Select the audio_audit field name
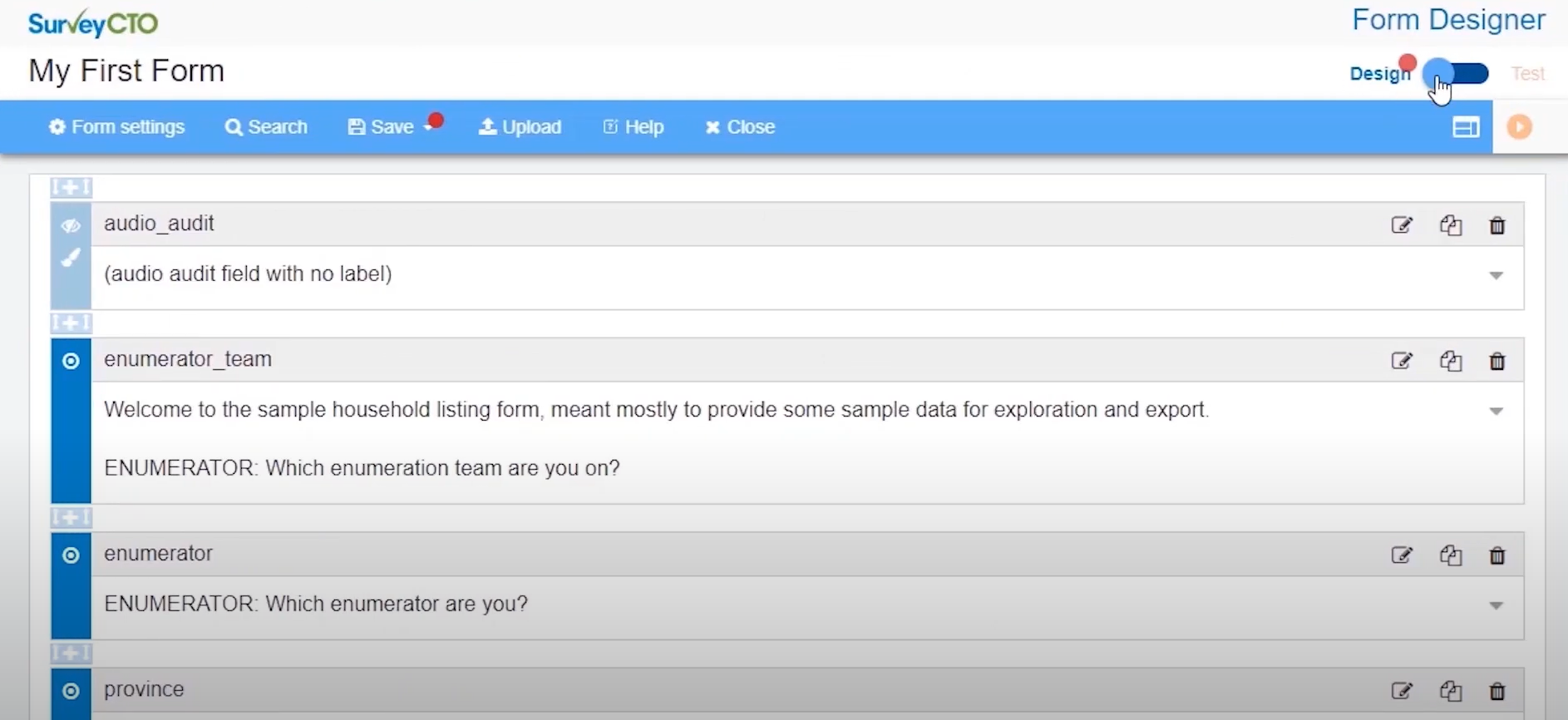Image resolution: width=1568 pixels, height=720 pixels. point(159,224)
